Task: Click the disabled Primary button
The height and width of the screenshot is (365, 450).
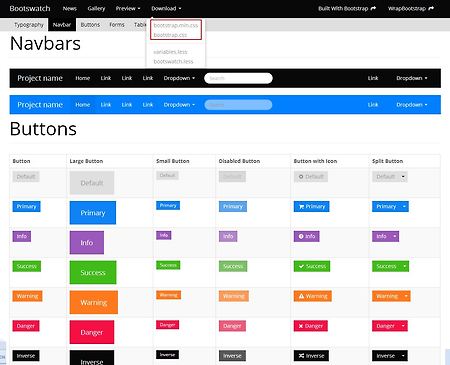Action: click(233, 206)
